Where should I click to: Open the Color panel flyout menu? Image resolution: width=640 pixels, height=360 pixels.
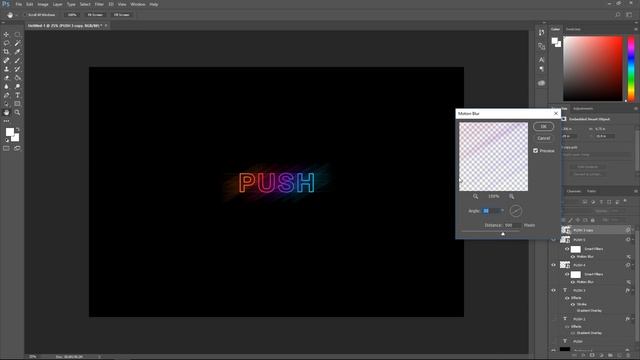point(636,29)
